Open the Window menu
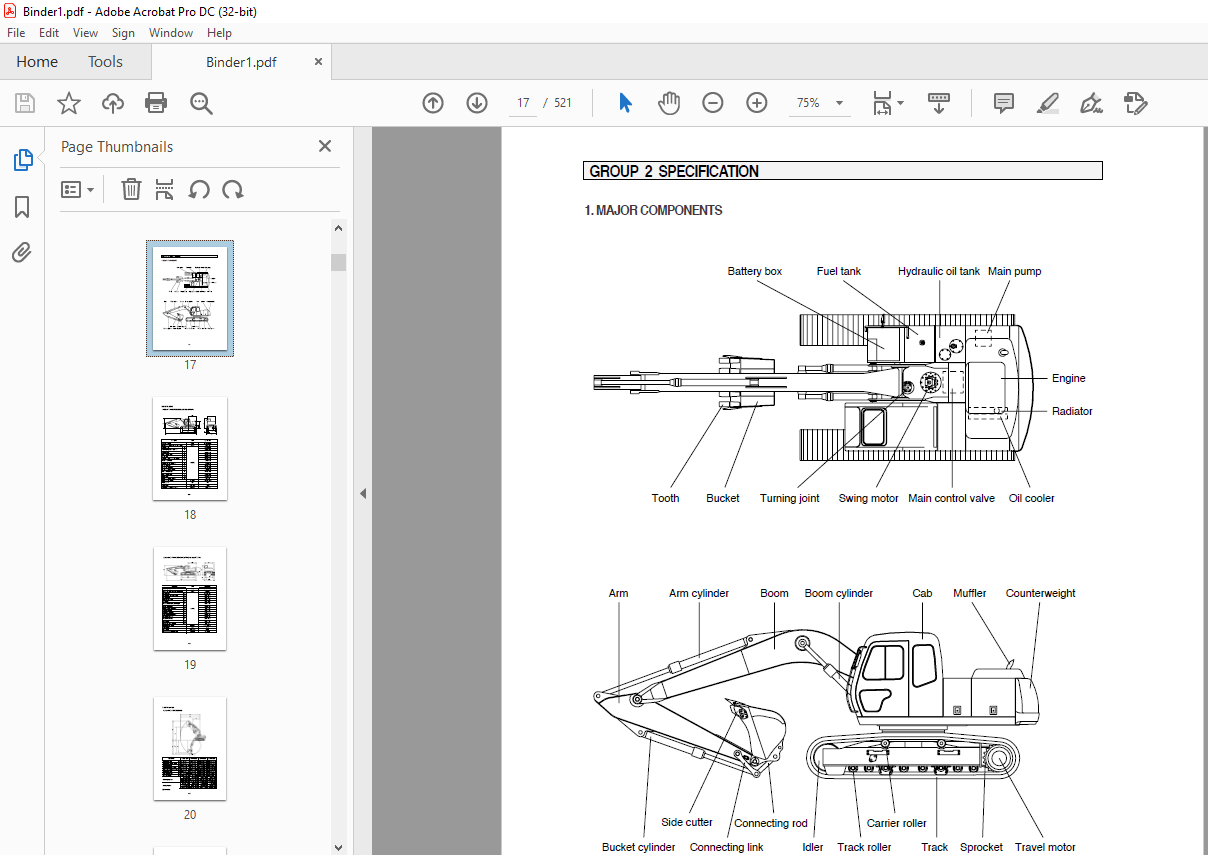 pyautogui.click(x=171, y=33)
